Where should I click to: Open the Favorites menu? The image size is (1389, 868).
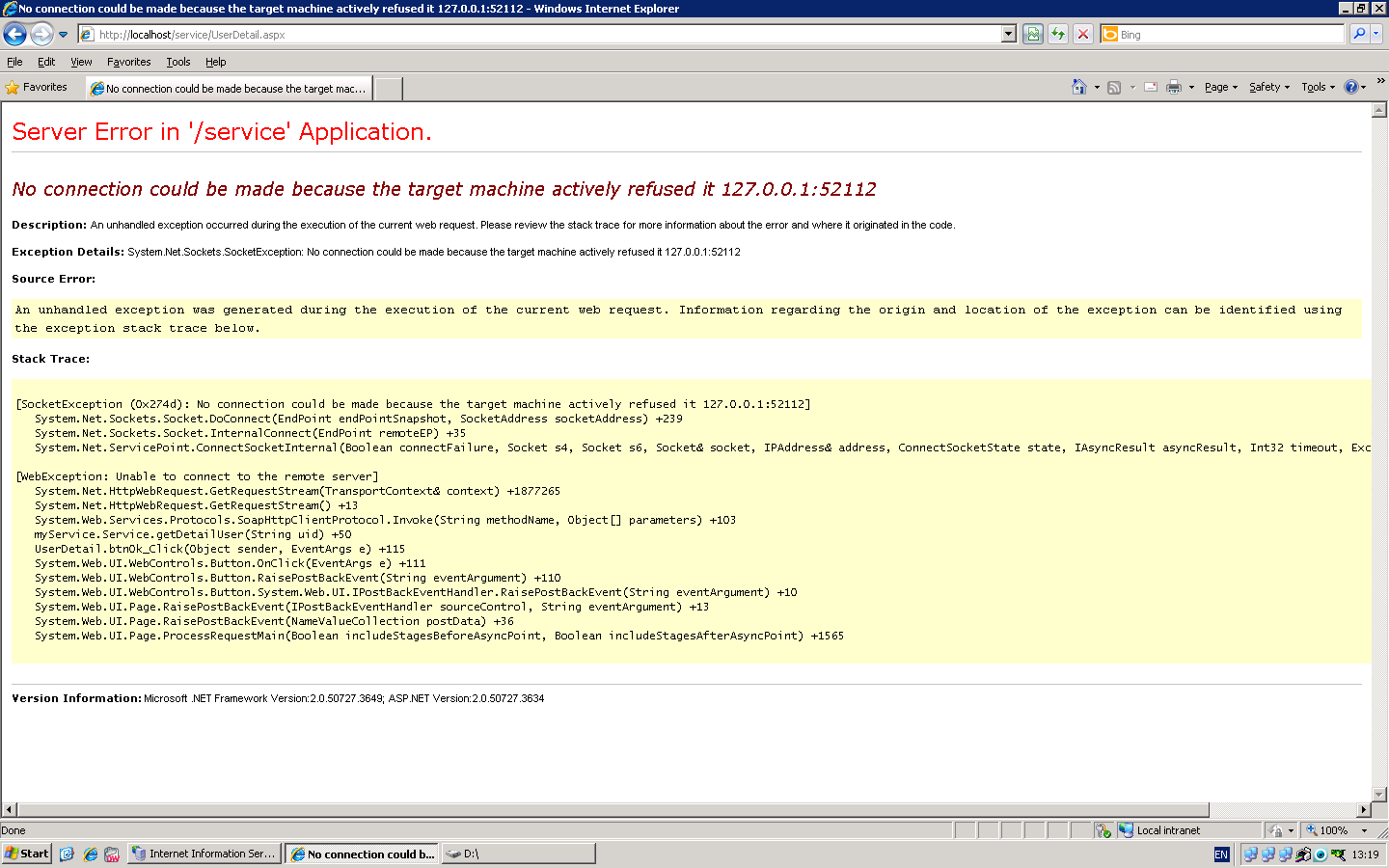129,62
